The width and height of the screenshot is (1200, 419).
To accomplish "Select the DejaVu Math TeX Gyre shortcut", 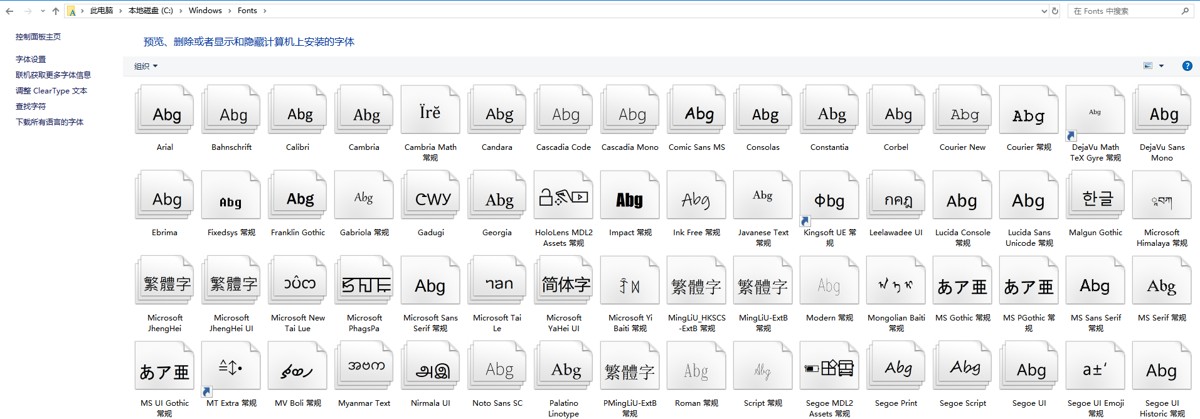I will 1095,110.
